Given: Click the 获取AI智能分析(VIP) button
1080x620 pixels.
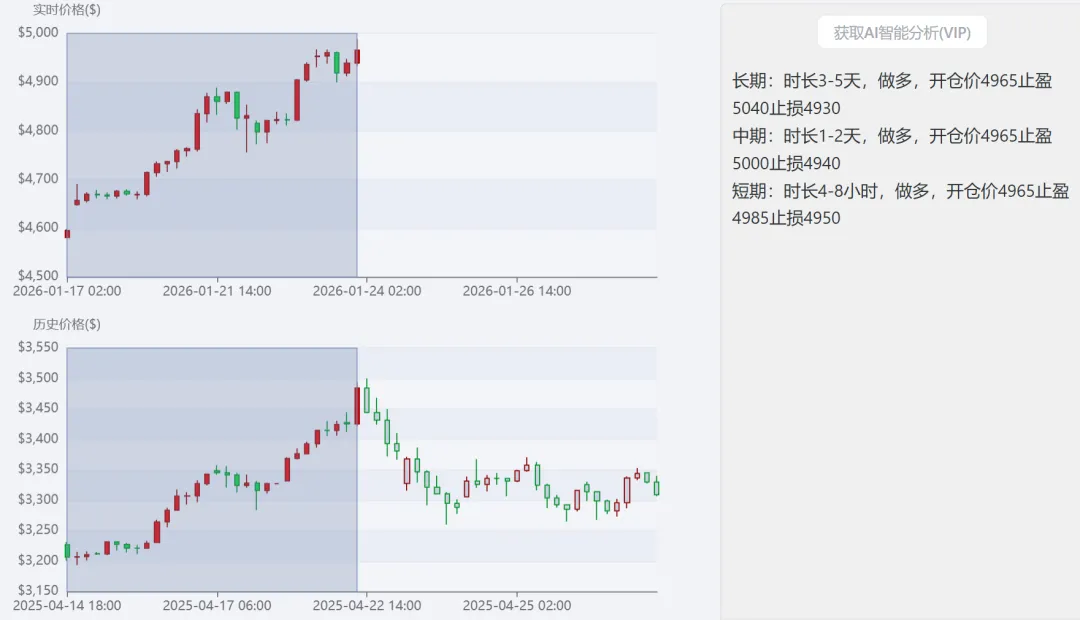Looking at the screenshot, I should (x=902, y=32).
